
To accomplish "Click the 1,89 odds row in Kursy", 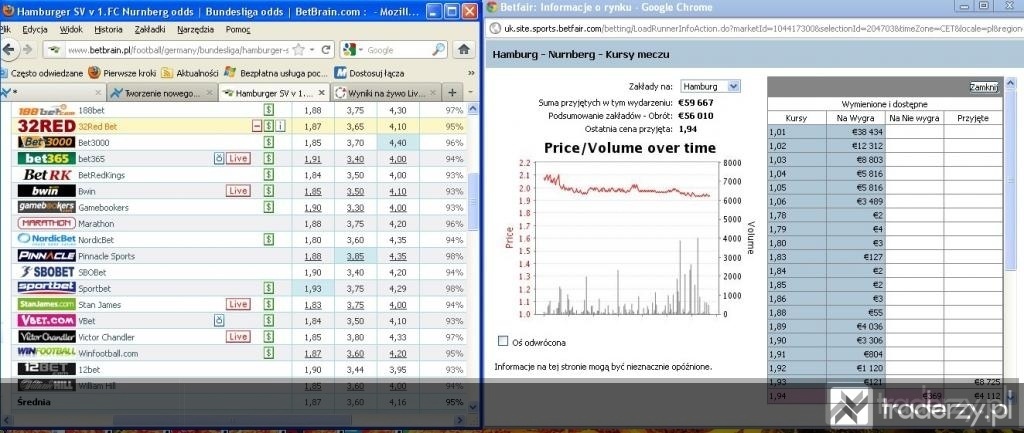I will 797,327.
